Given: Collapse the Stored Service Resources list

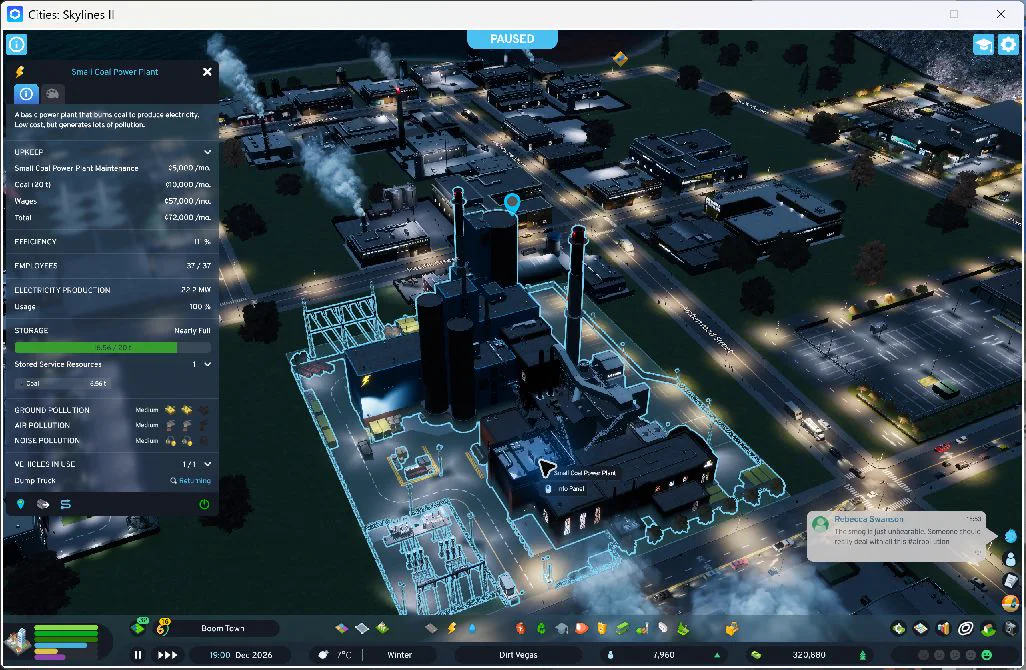Looking at the screenshot, I should pyautogui.click(x=207, y=364).
